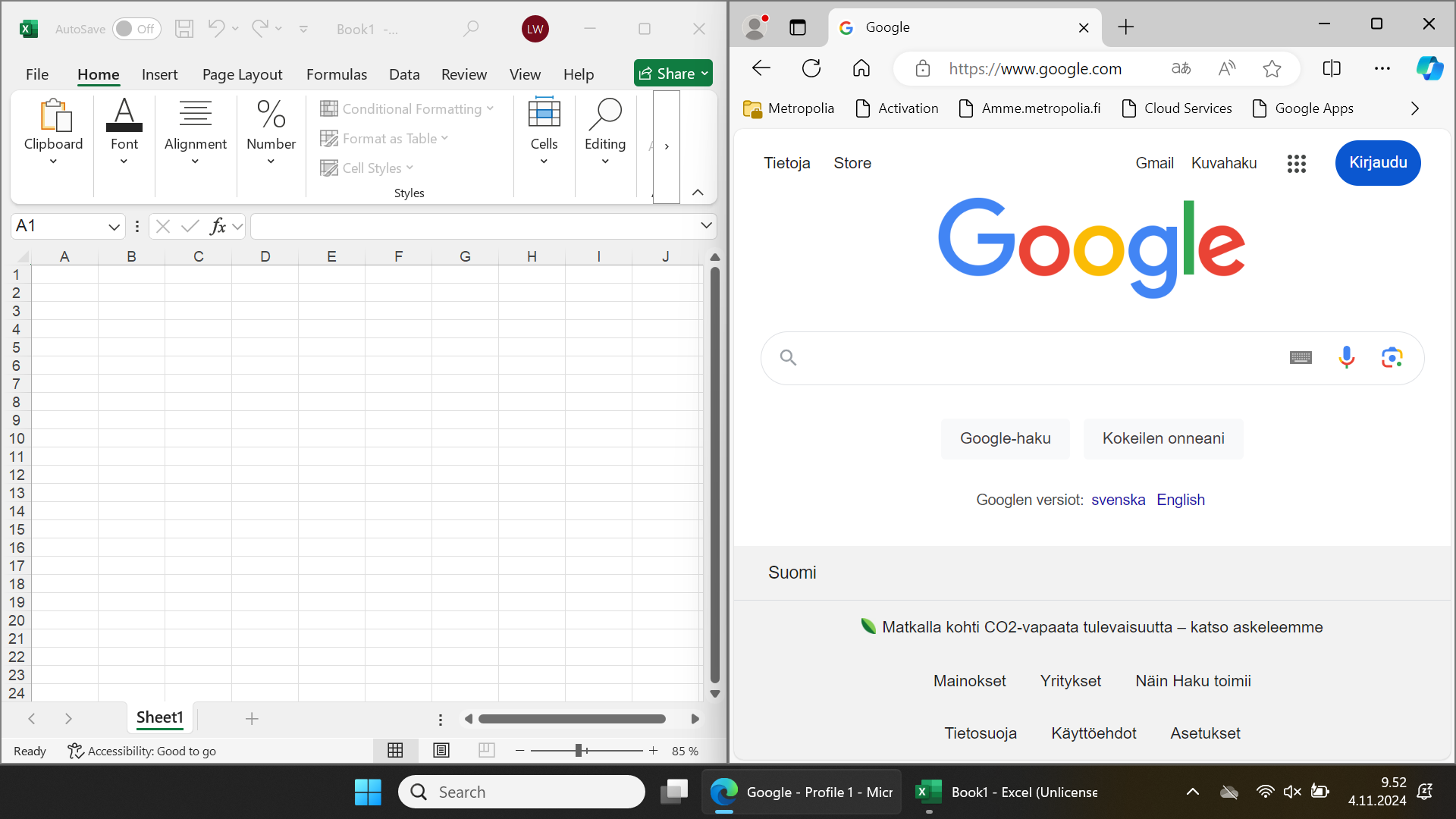
Task: Click the Redo arrow in Excel
Action: [260, 28]
